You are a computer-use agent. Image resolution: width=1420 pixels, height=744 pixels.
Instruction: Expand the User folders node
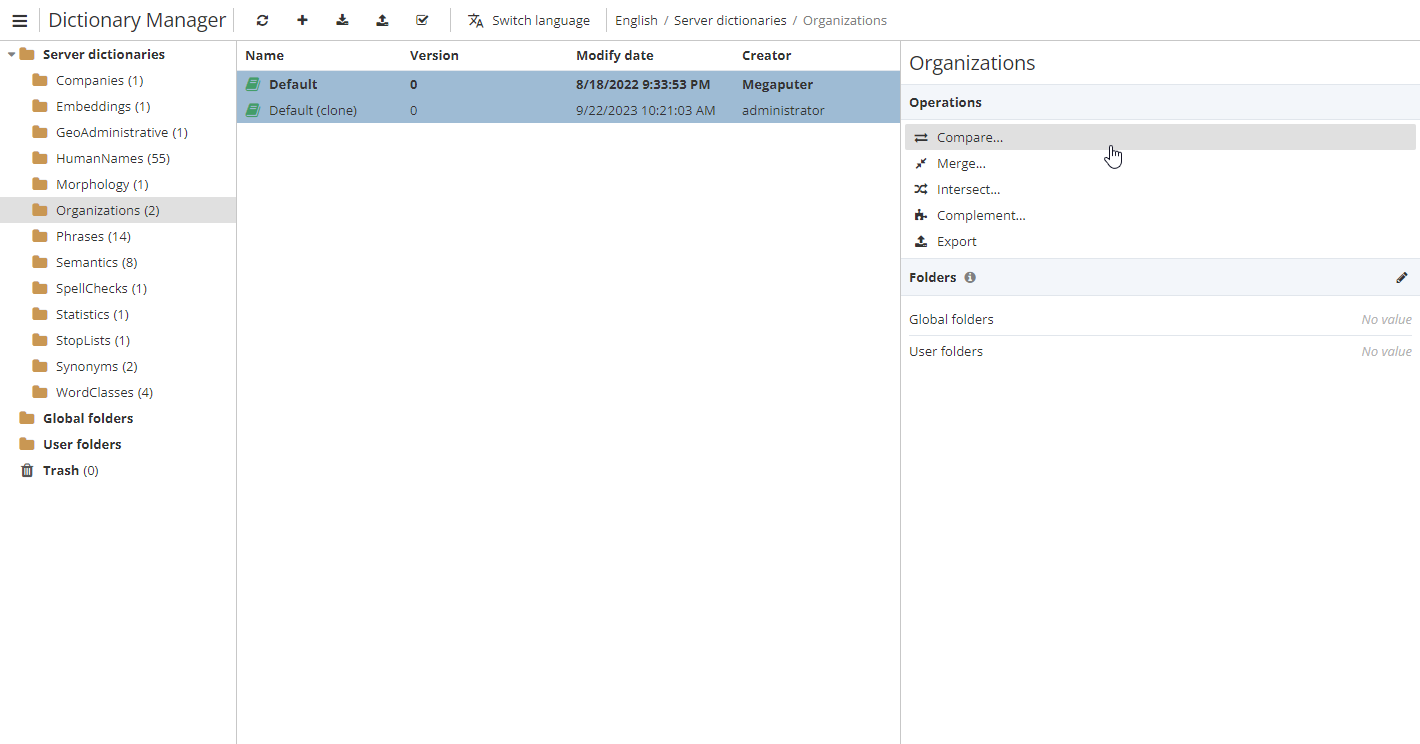pos(82,444)
